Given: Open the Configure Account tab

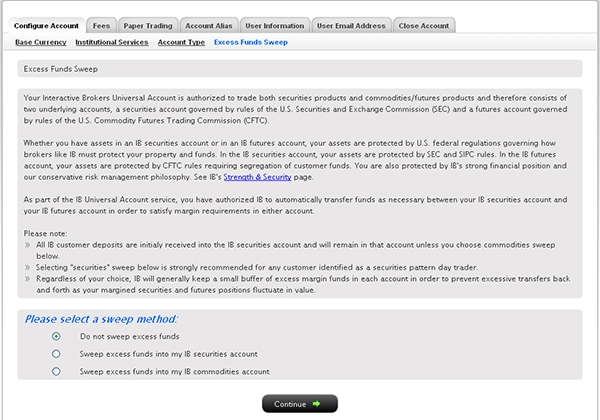Looking at the screenshot, I should coord(46,26).
